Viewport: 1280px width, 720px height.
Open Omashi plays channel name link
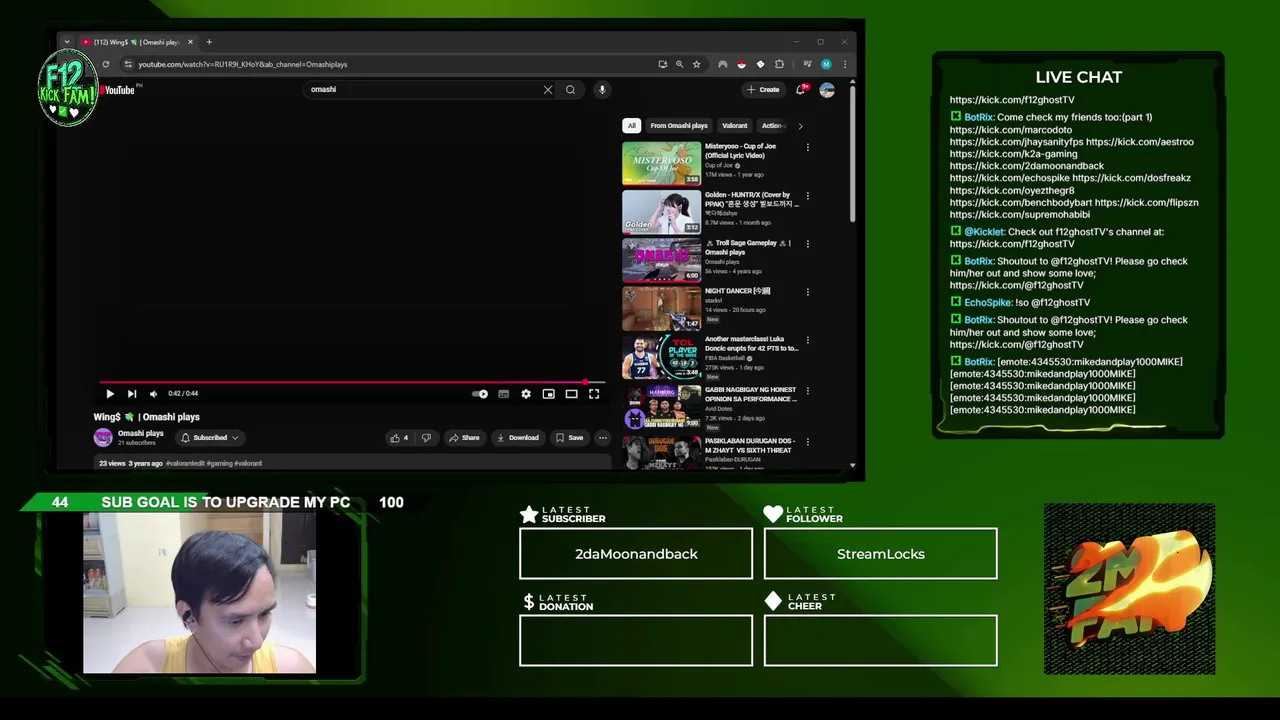[x=140, y=433]
